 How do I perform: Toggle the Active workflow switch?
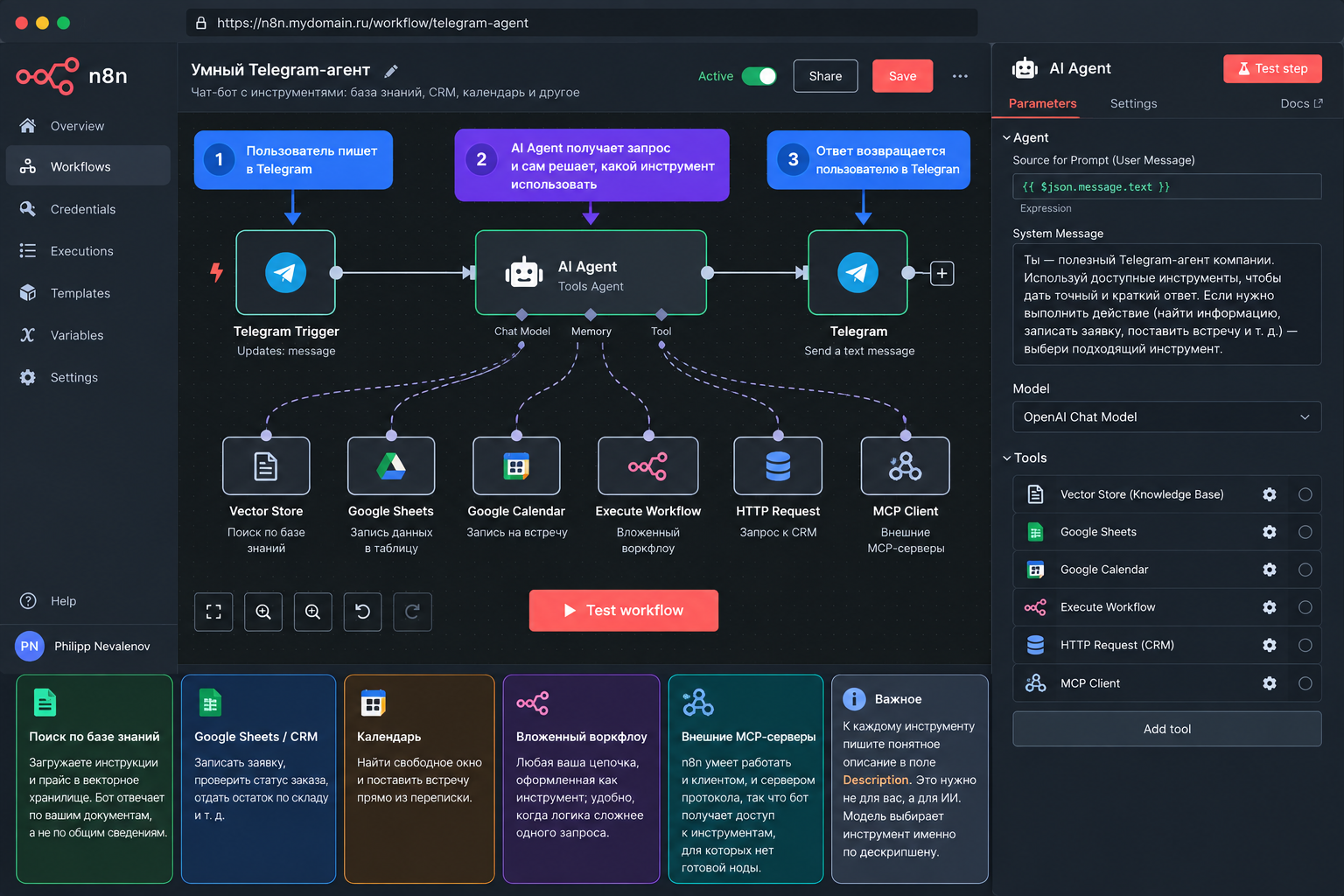point(759,76)
